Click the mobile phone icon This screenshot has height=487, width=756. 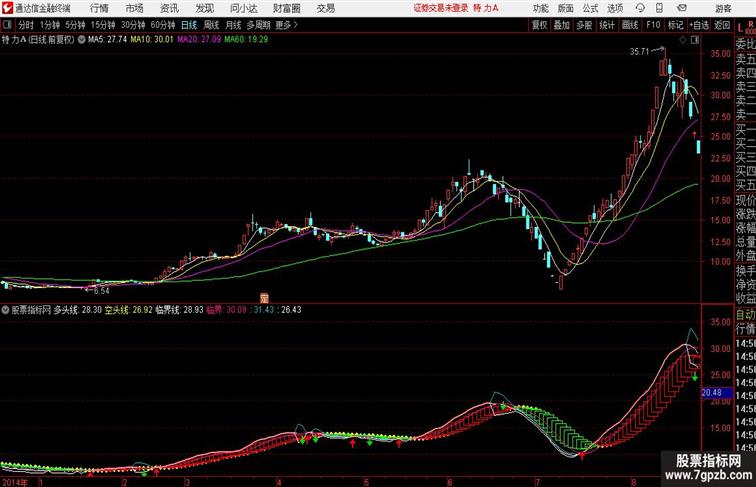click(659, 8)
